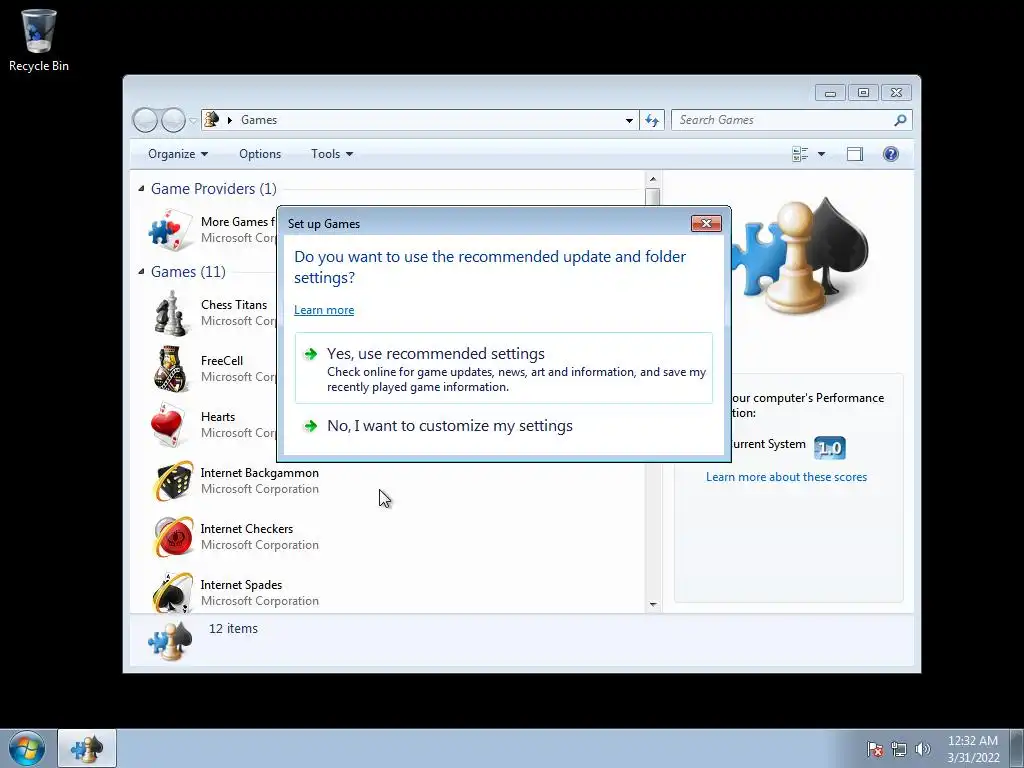Image resolution: width=1024 pixels, height=768 pixels.
Task: Collapse the Game Providers group
Action: 141,189
